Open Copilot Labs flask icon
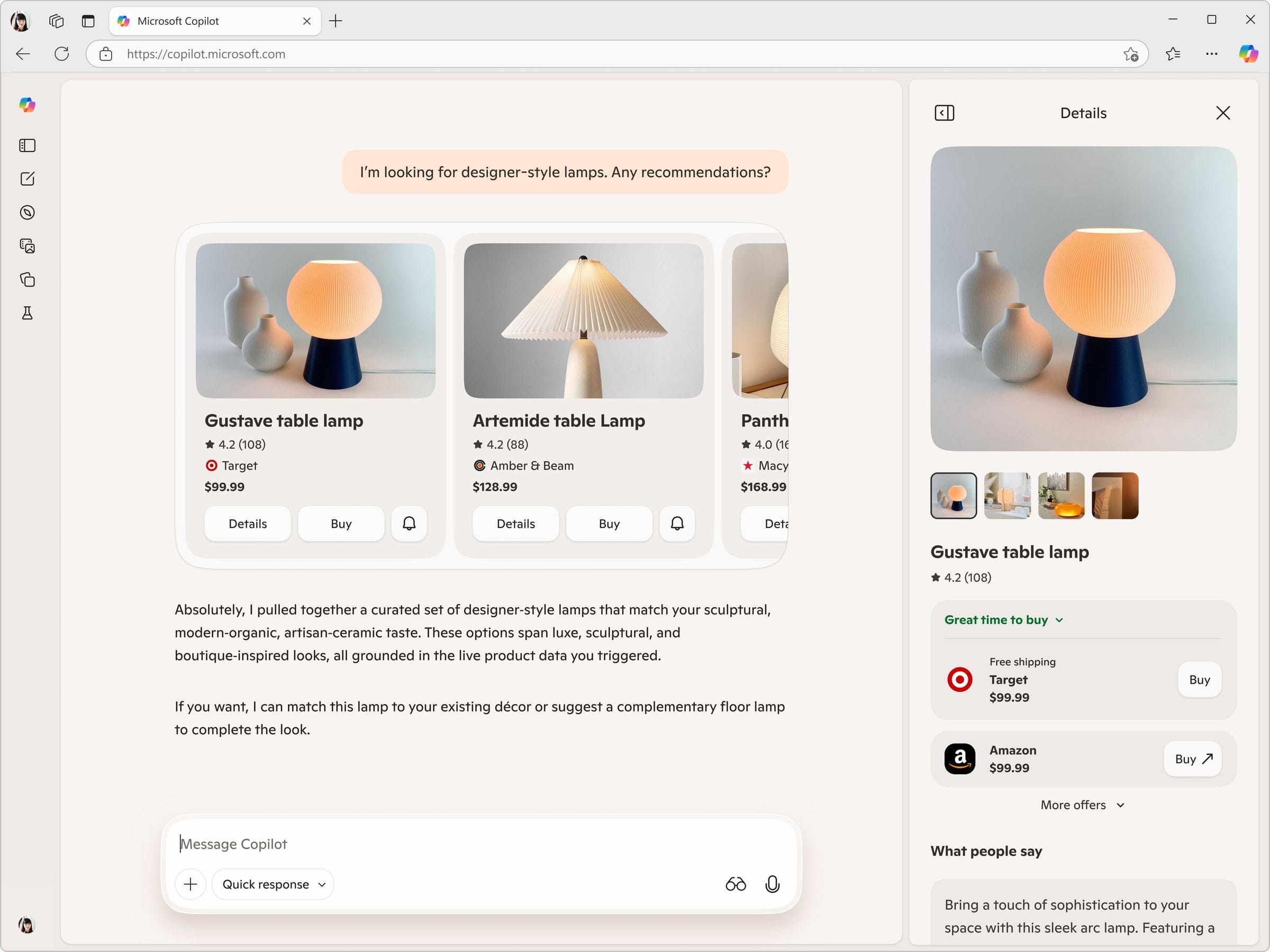This screenshot has height=952, width=1270. tap(27, 313)
